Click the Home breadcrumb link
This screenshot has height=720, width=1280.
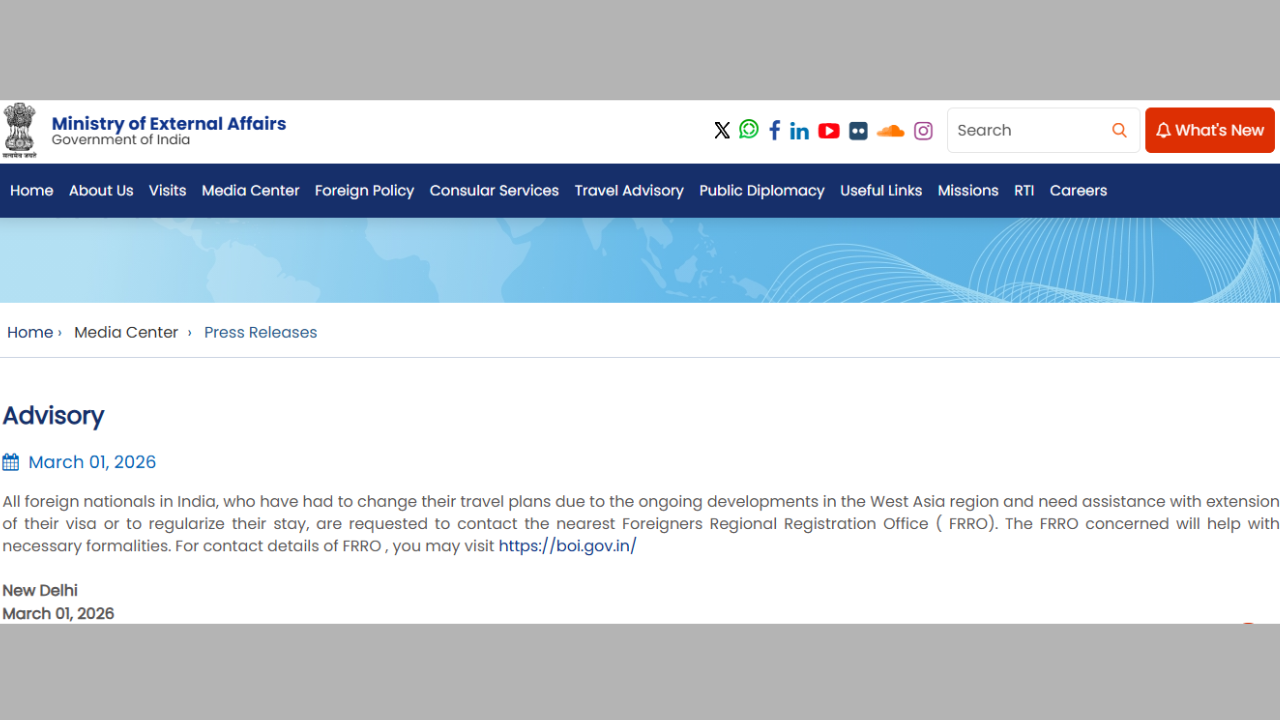pos(30,333)
